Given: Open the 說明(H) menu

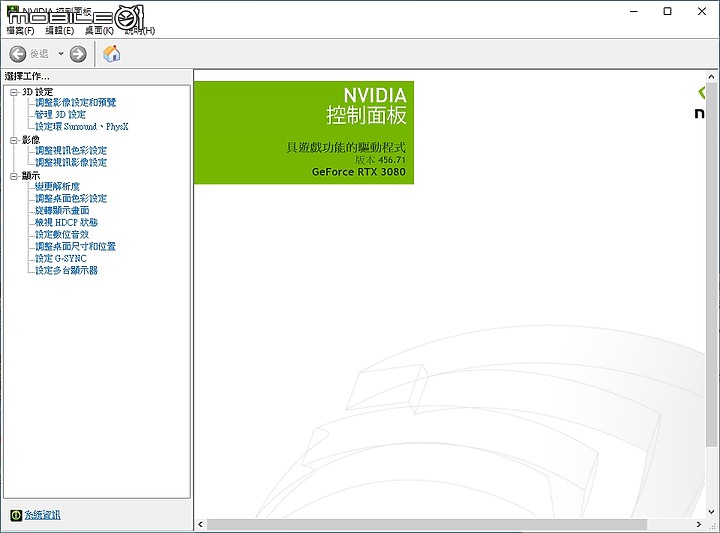Looking at the screenshot, I should click(140, 31).
